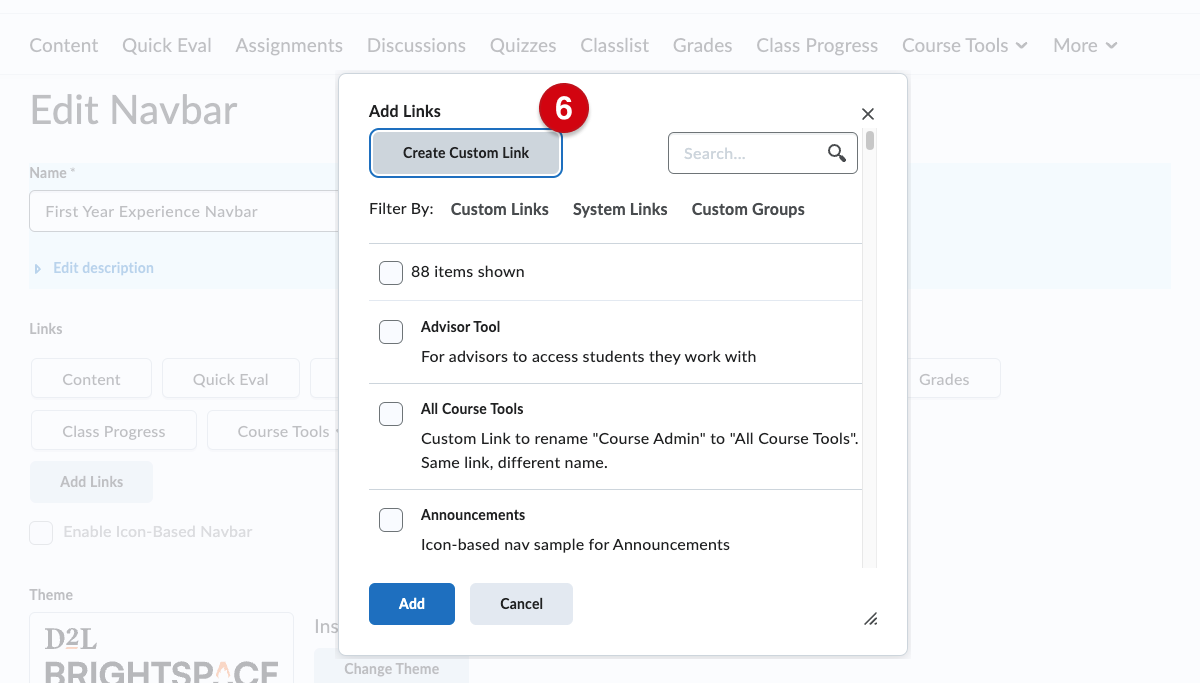
Task: Select the Class Progress link chip
Action: [114, 431]
